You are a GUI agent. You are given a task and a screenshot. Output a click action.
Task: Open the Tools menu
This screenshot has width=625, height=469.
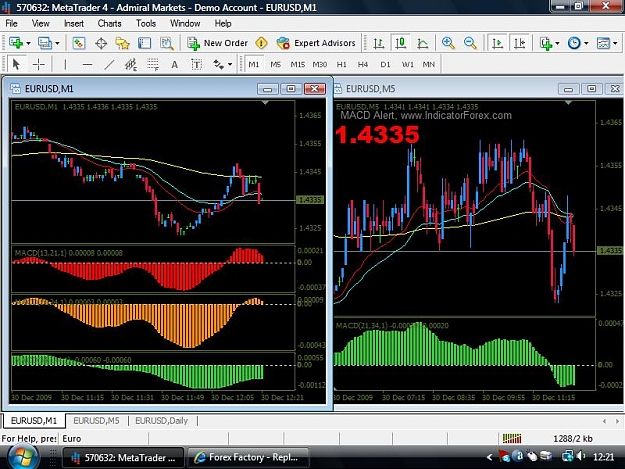pyautogui.click(x=146, y=24)
